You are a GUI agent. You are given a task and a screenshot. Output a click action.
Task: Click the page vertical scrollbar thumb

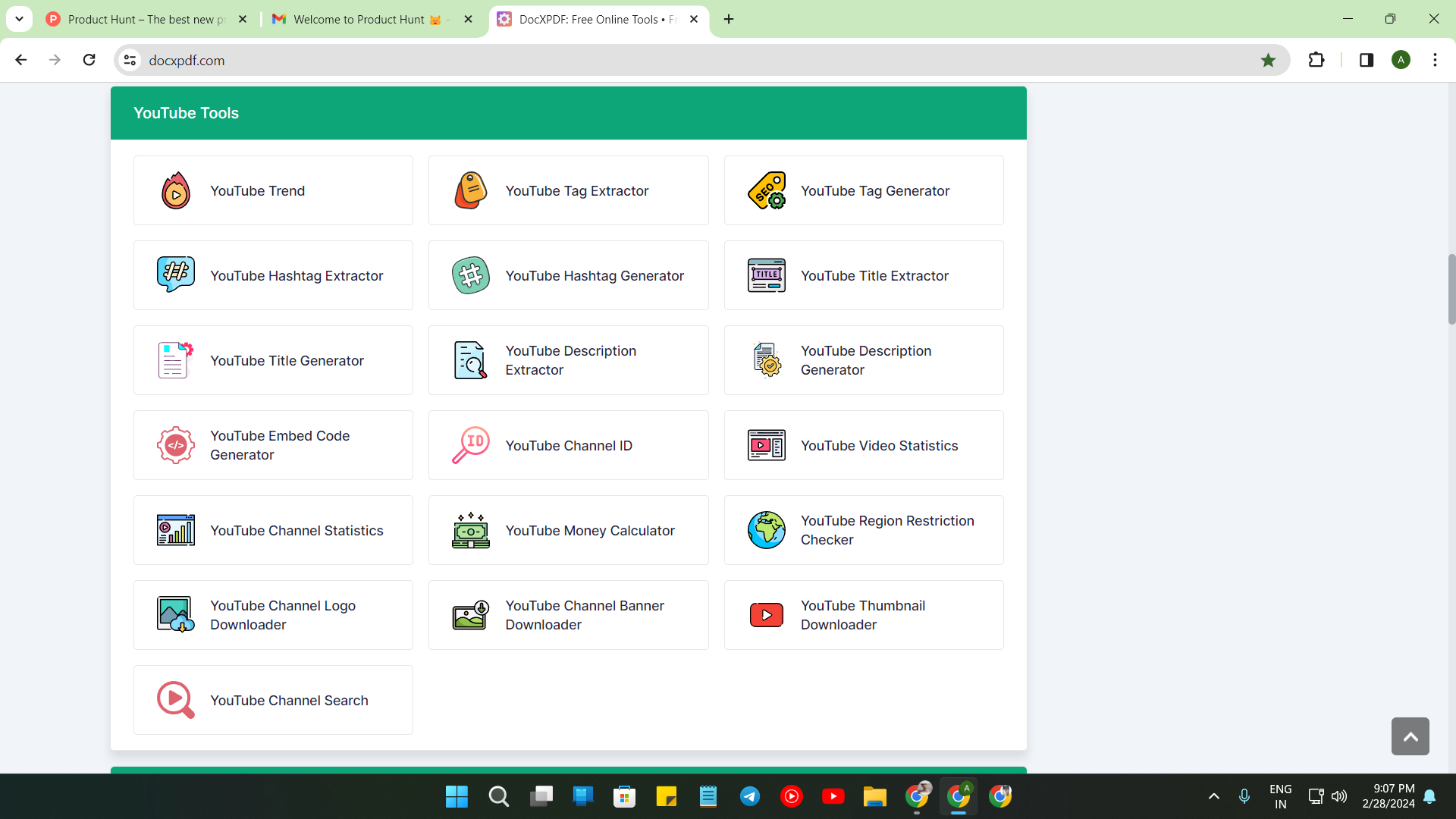coord(1451,289)
